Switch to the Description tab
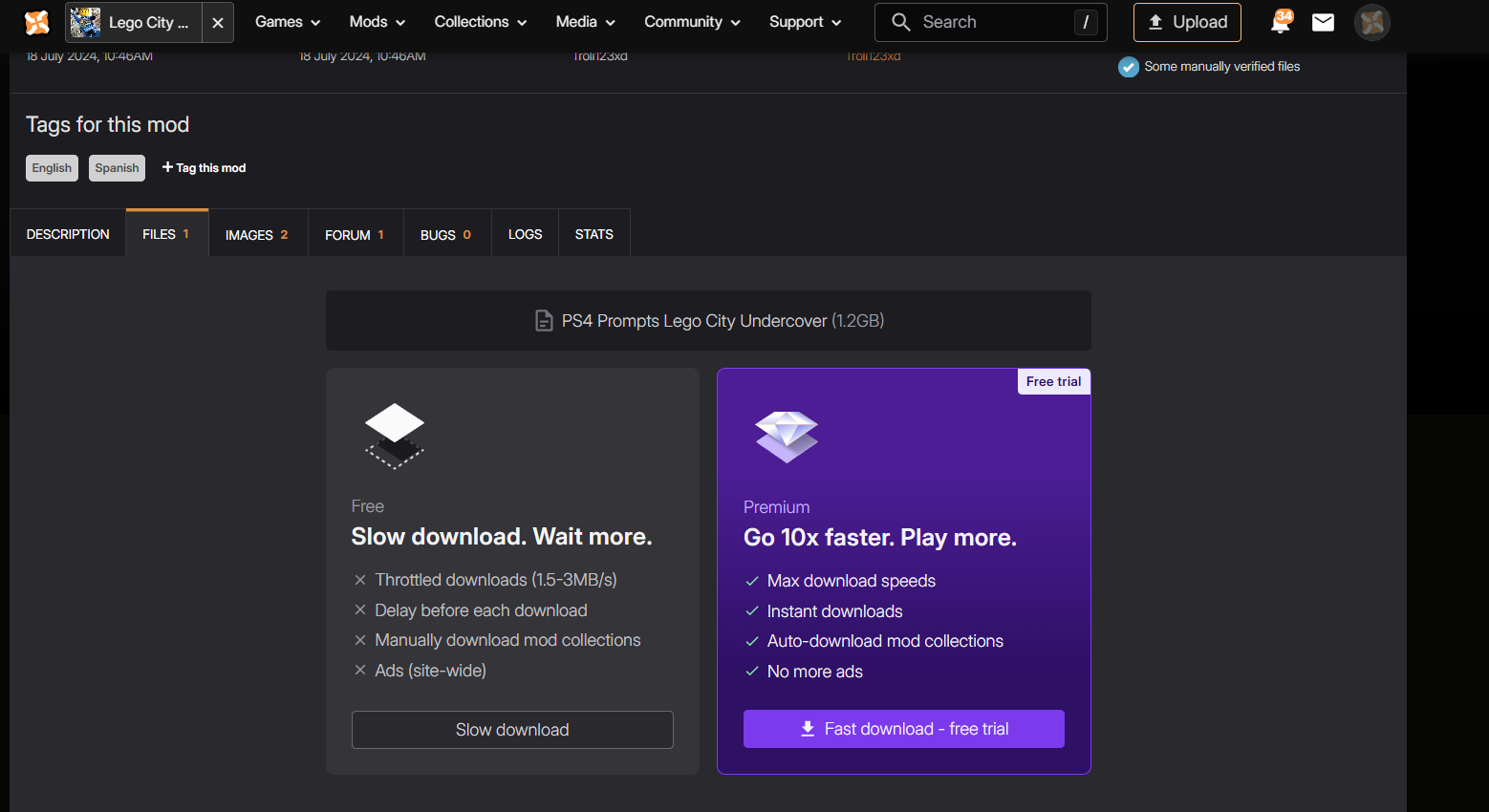1489x812 pixels. point(68,234)
